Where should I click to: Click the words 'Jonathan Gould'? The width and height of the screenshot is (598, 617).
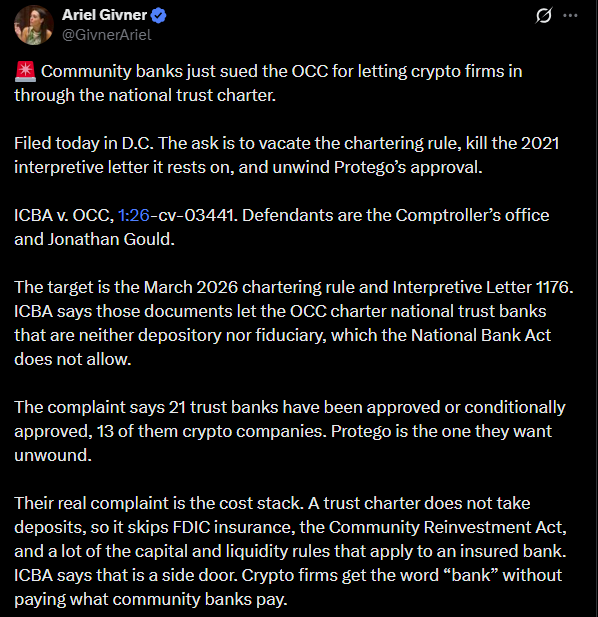coord(109,239)
